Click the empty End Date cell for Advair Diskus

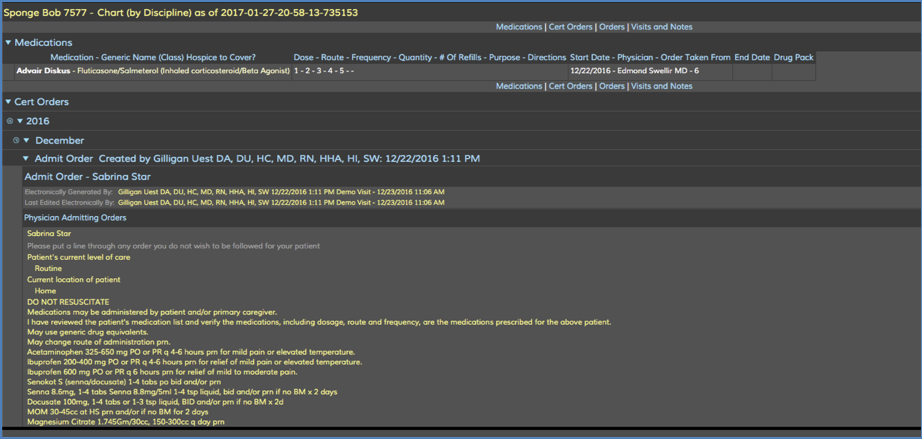click(752, 71)
